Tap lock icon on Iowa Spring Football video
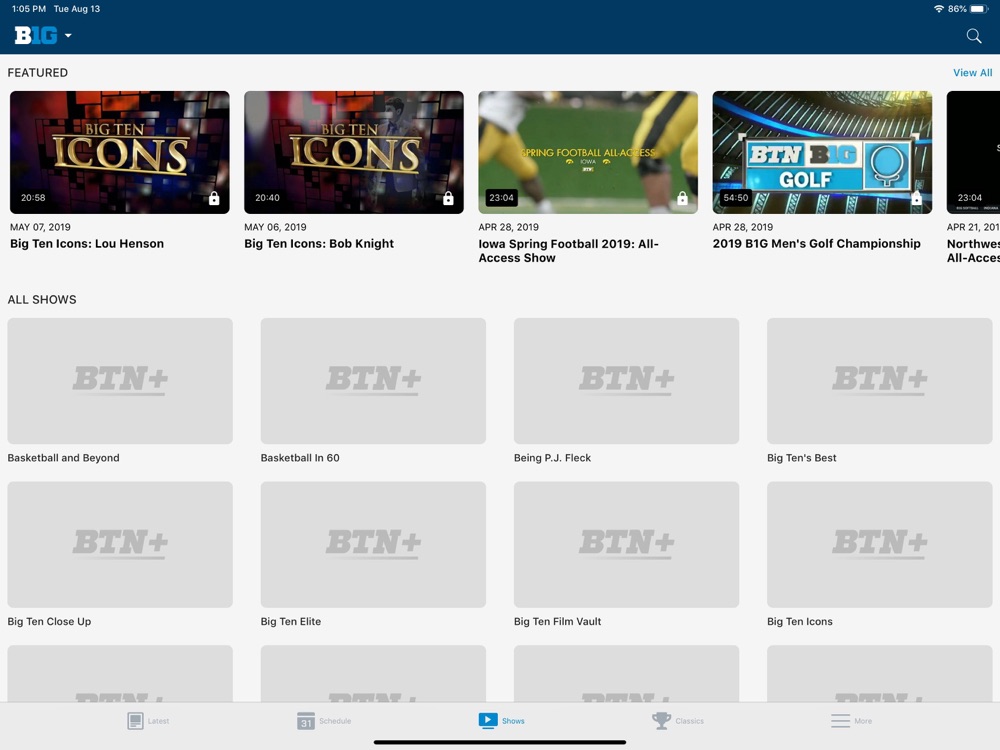Screen dimensions: 1000x750 coord(682,198)
